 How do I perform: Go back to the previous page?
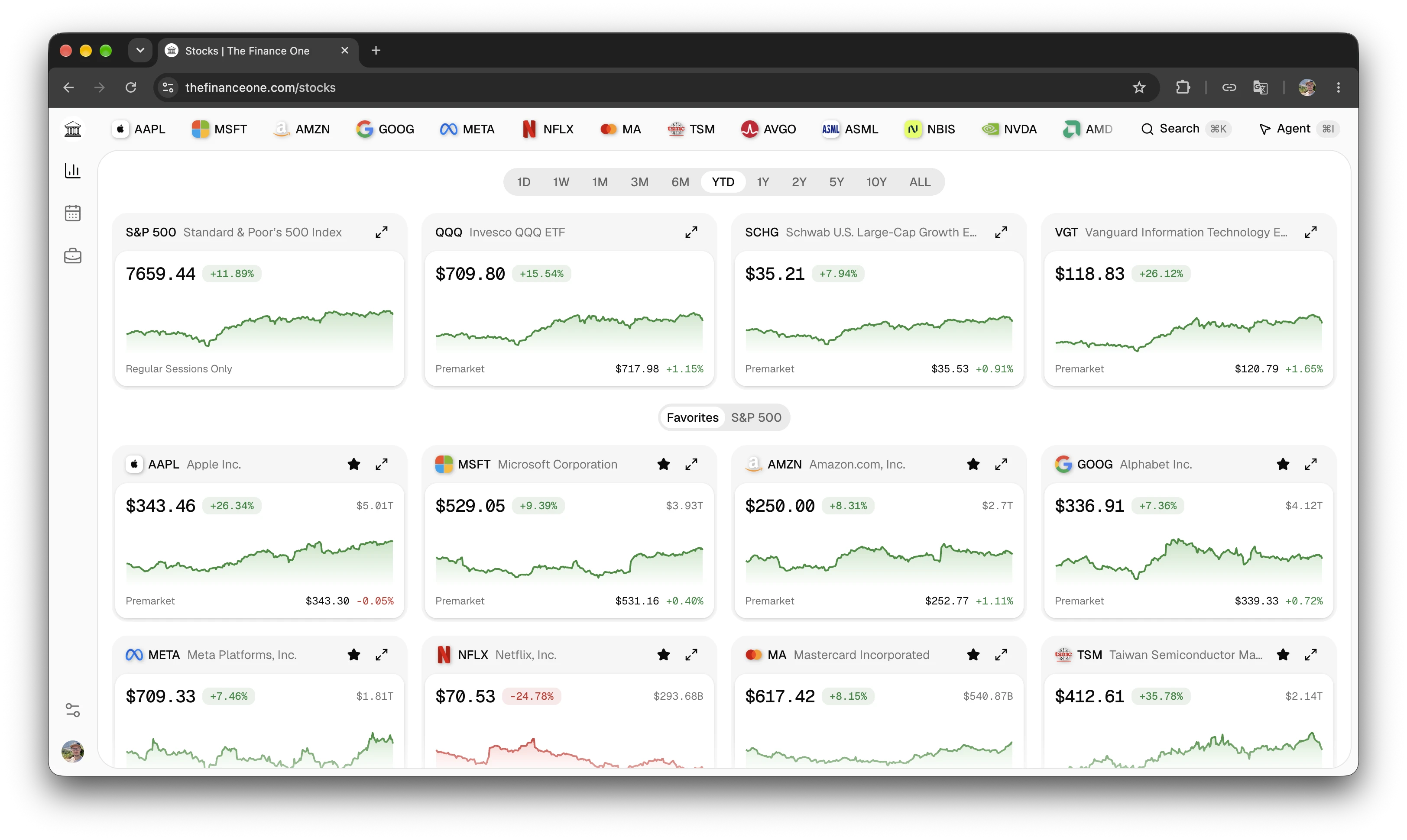[x=68, y=87]
